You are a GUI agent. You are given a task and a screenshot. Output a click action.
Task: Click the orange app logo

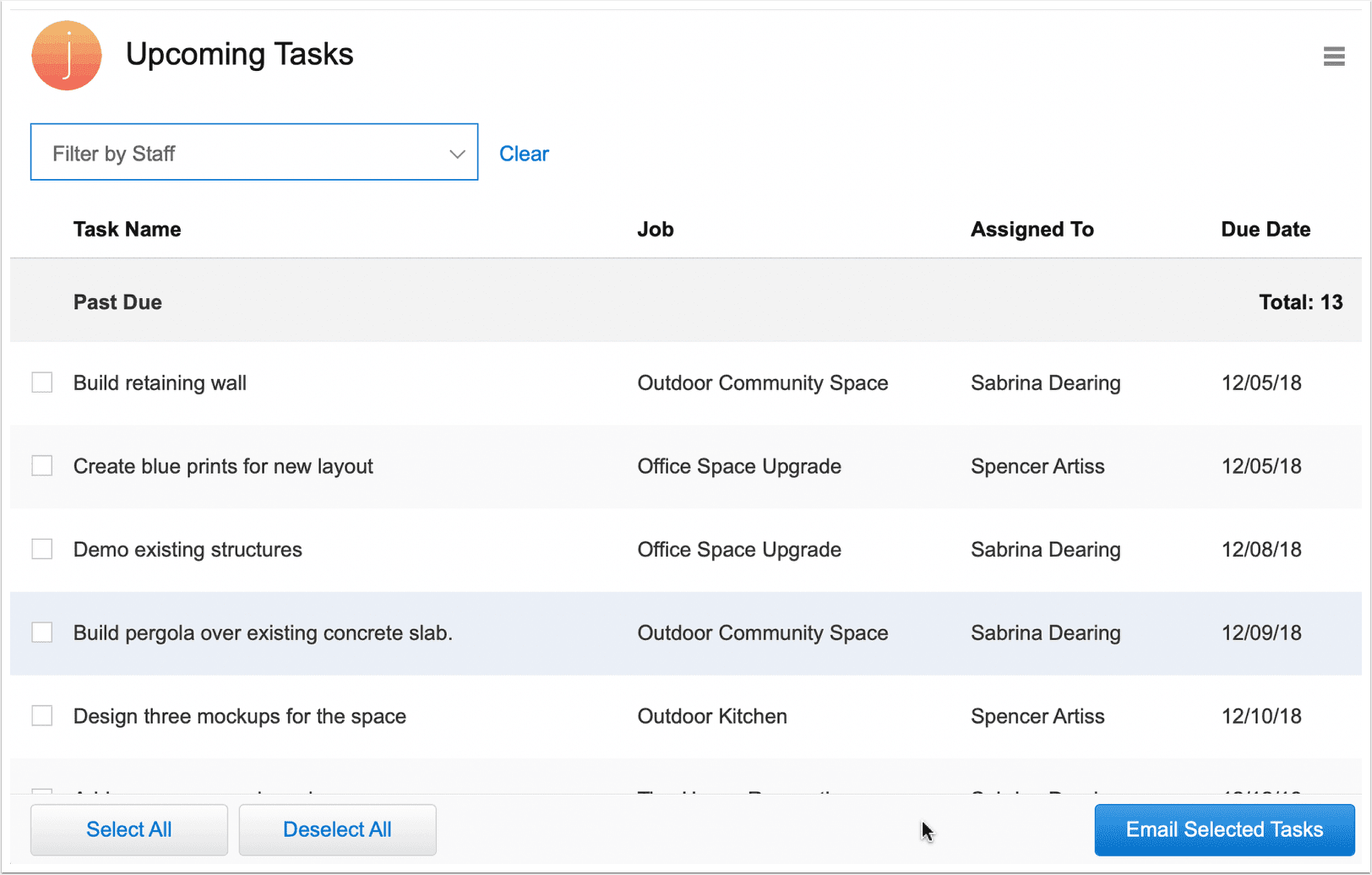(66, 56)
